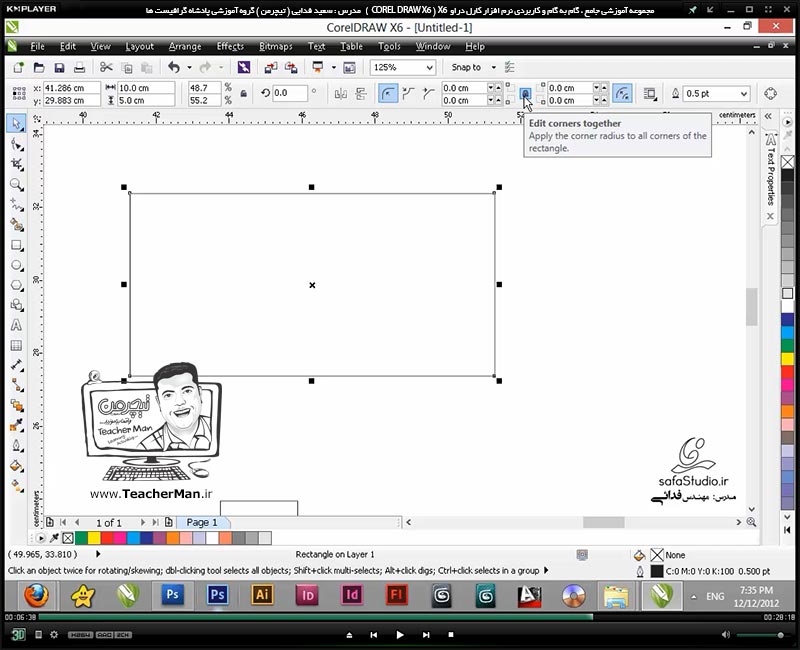
Task: Select the Color Eyedropper tool
Action: 17,425
